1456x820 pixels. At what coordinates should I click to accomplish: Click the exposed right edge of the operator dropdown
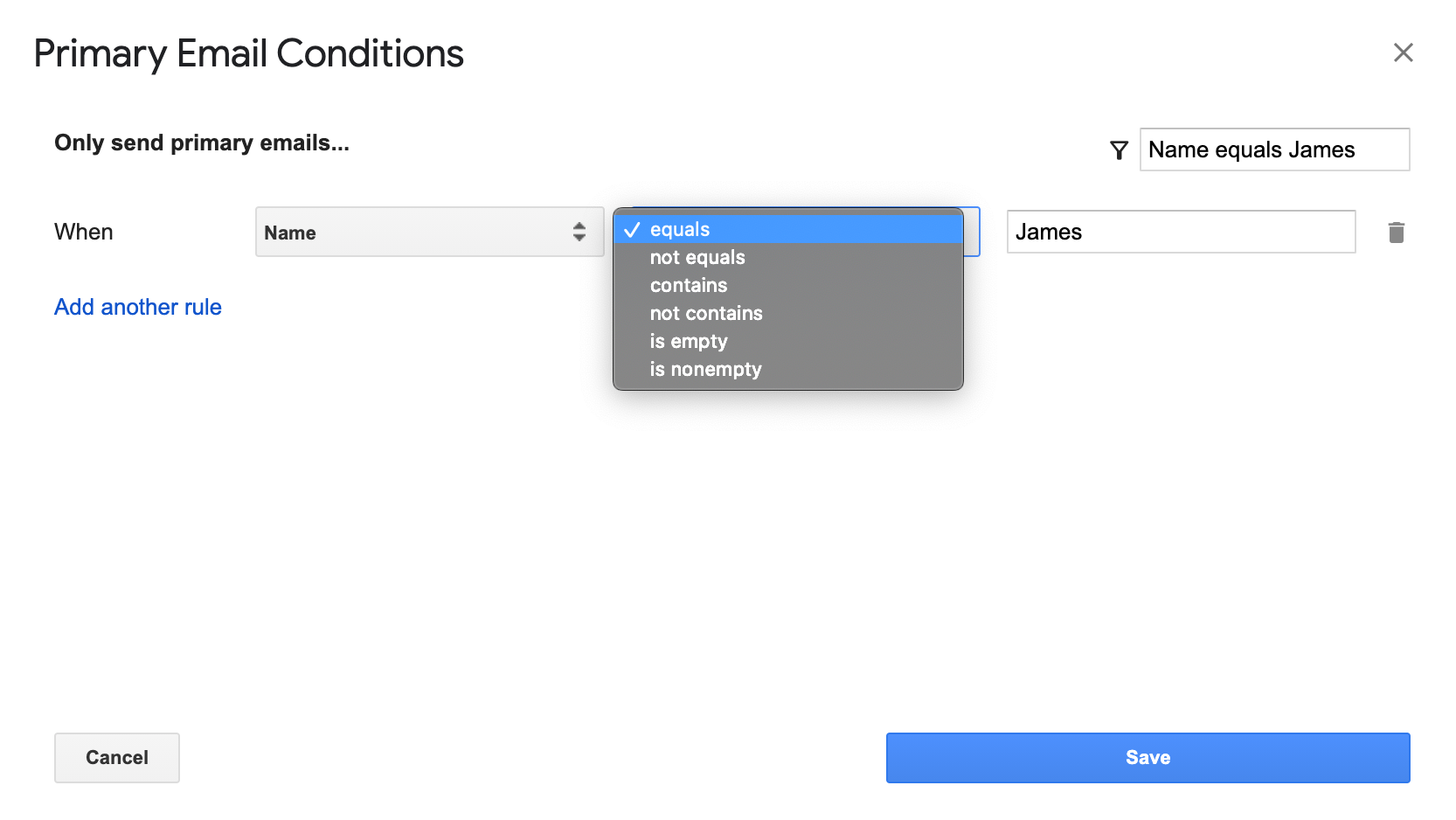coord(972,232)
